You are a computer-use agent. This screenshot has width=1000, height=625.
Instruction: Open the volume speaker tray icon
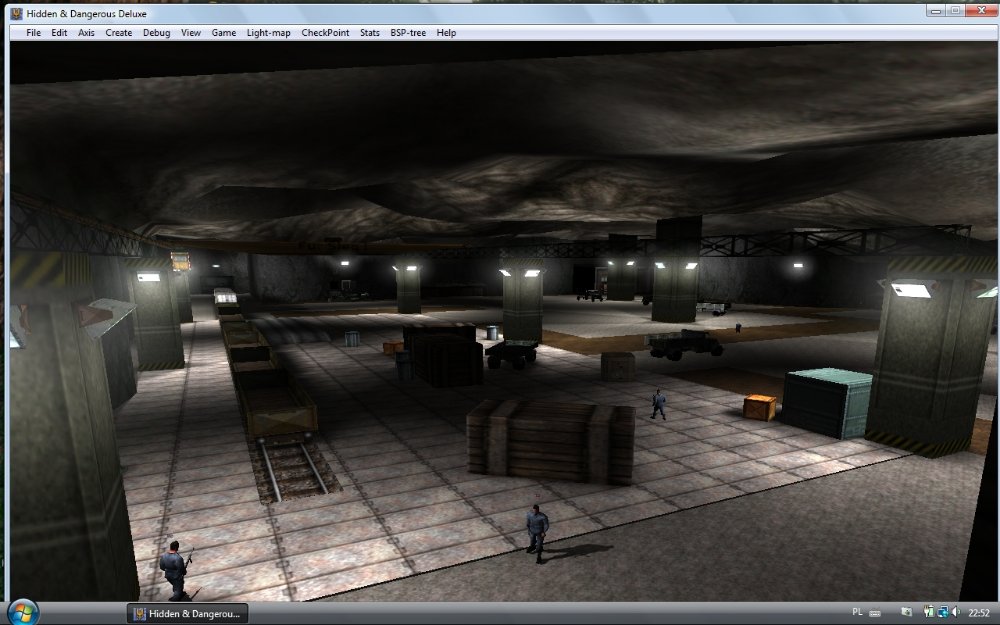coord(956,612)
